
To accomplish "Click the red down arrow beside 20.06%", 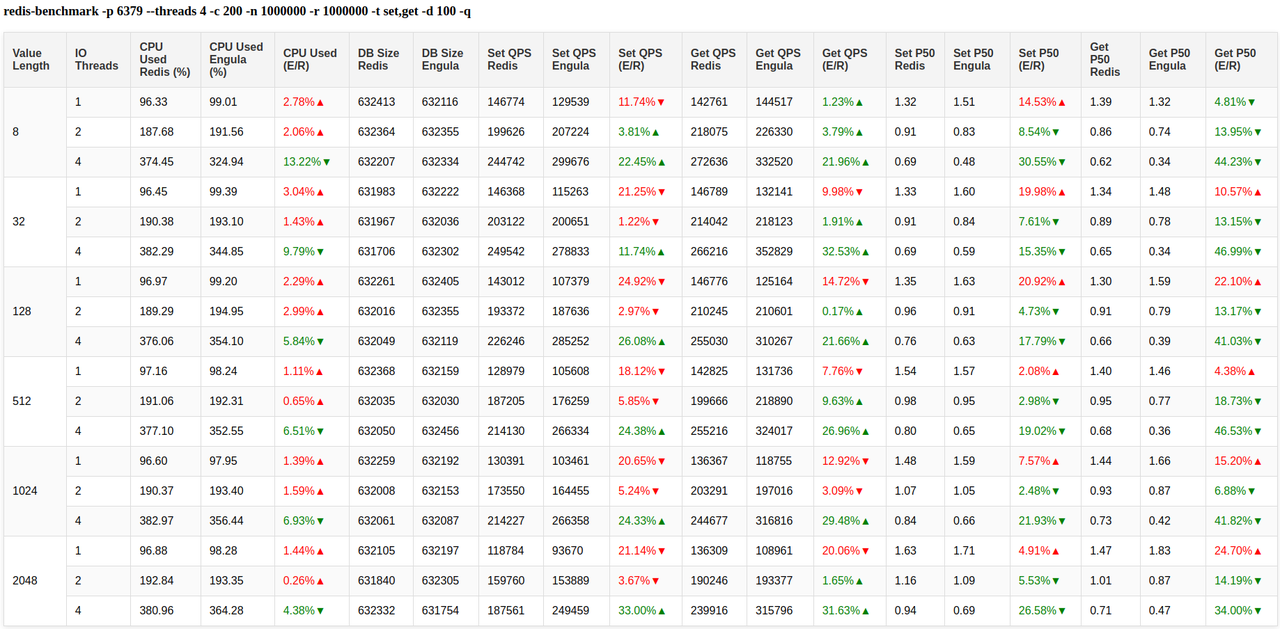I will tap(862, 551).
